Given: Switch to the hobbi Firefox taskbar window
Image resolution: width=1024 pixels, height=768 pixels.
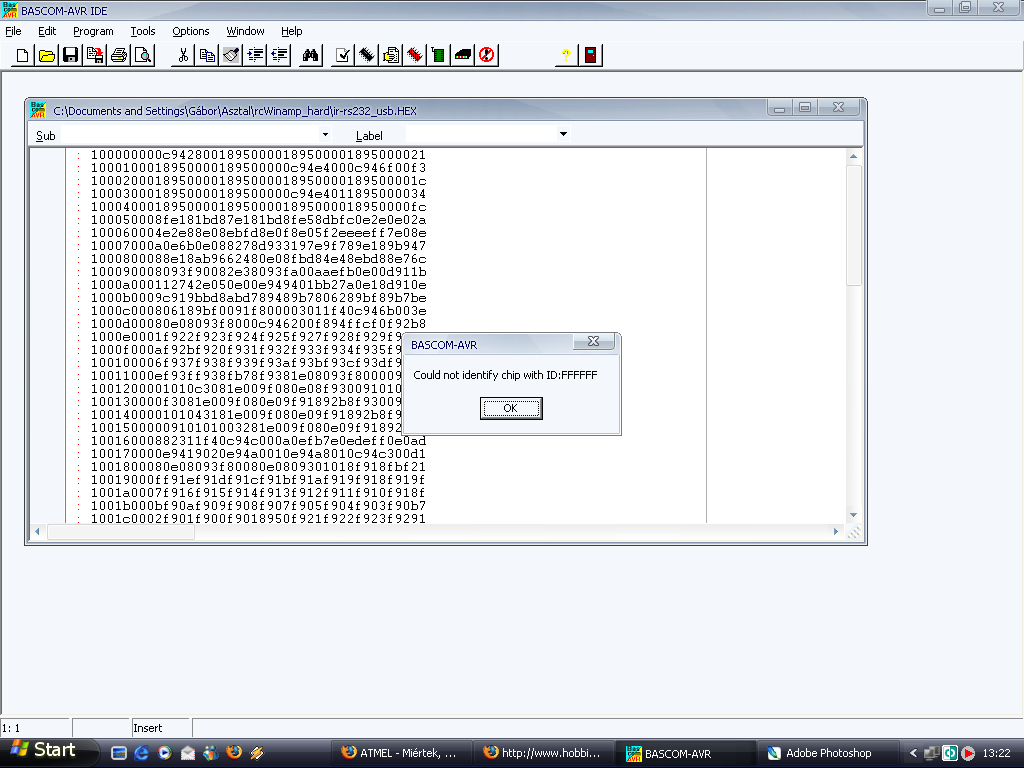Looking at the screenshot, I should point(543,753).
